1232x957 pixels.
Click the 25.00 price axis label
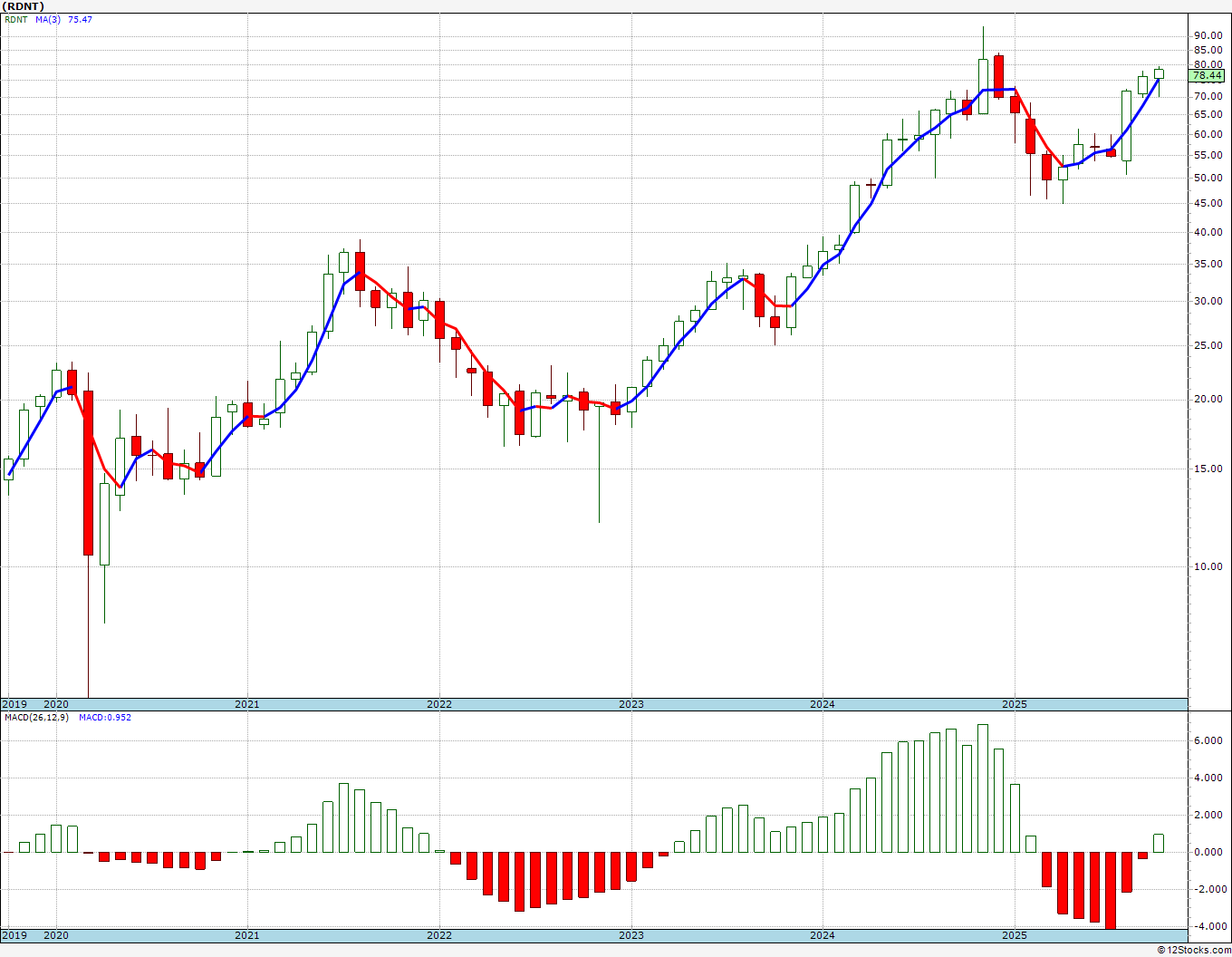pyautogui.click(x=1208, y=345)
